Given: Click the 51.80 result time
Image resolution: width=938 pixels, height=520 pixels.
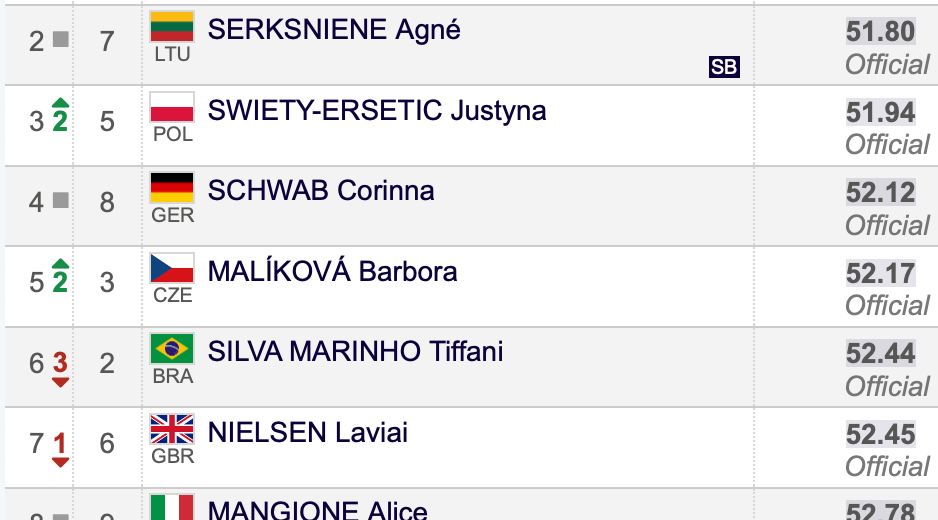Looking at the screenshot, I should click(880, 32).
